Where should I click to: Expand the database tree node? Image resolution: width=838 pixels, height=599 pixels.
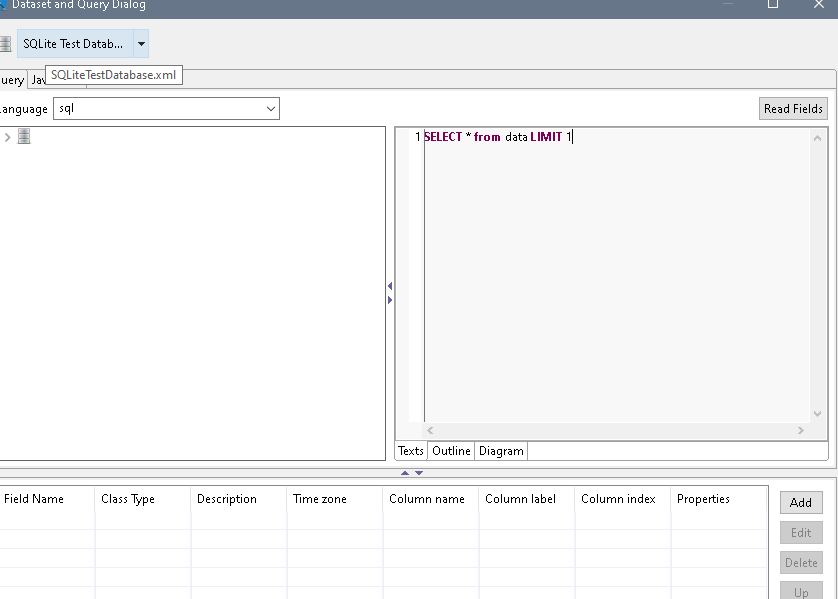click(7, 137)
